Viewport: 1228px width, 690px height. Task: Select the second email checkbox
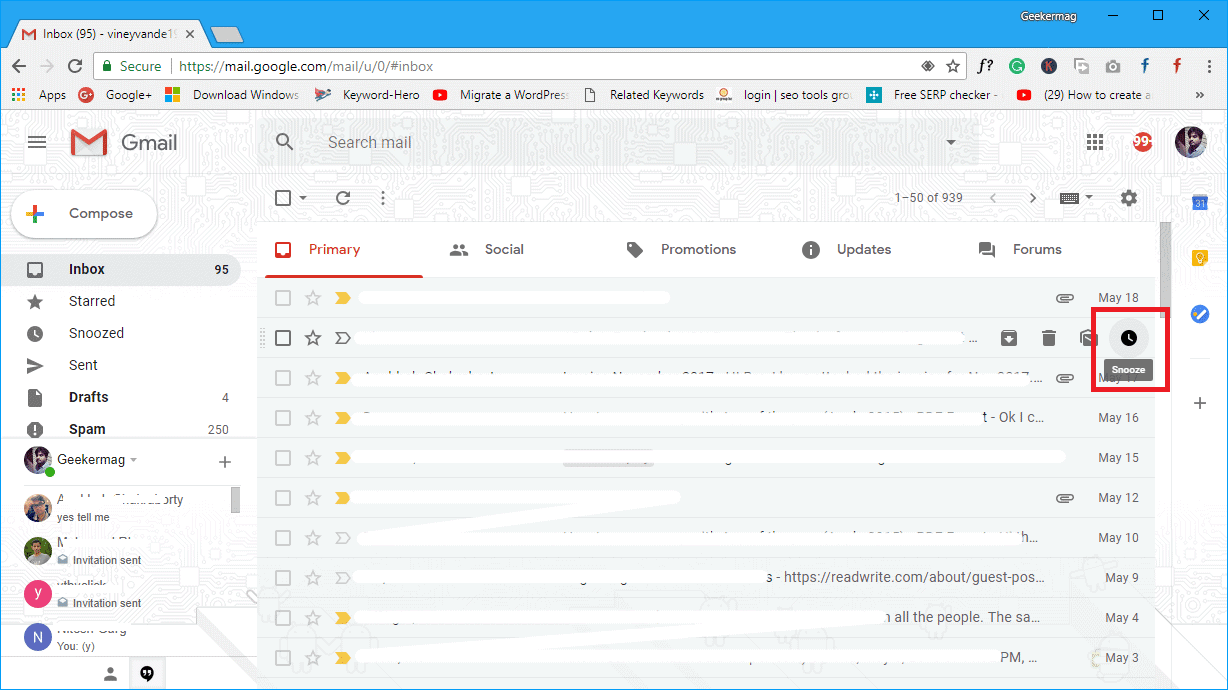tap(283, 338)
